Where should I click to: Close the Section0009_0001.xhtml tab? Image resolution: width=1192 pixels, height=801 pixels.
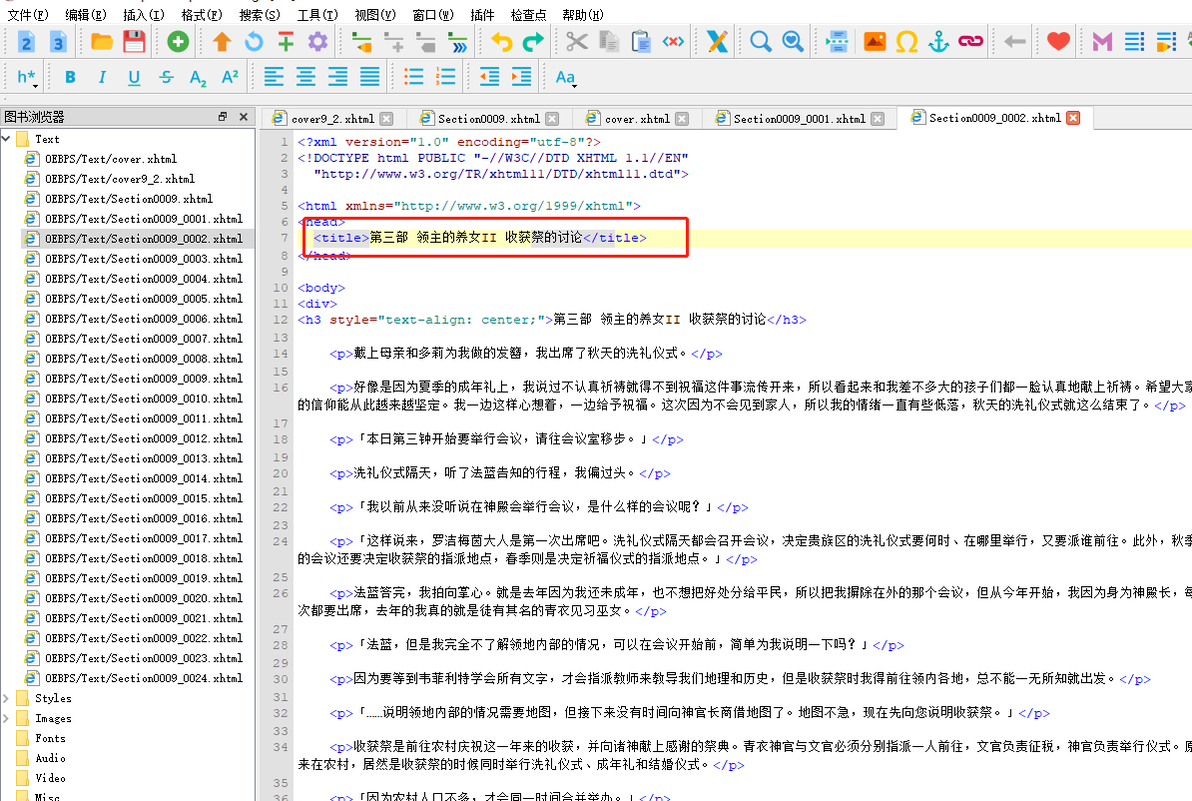(877, 119)
